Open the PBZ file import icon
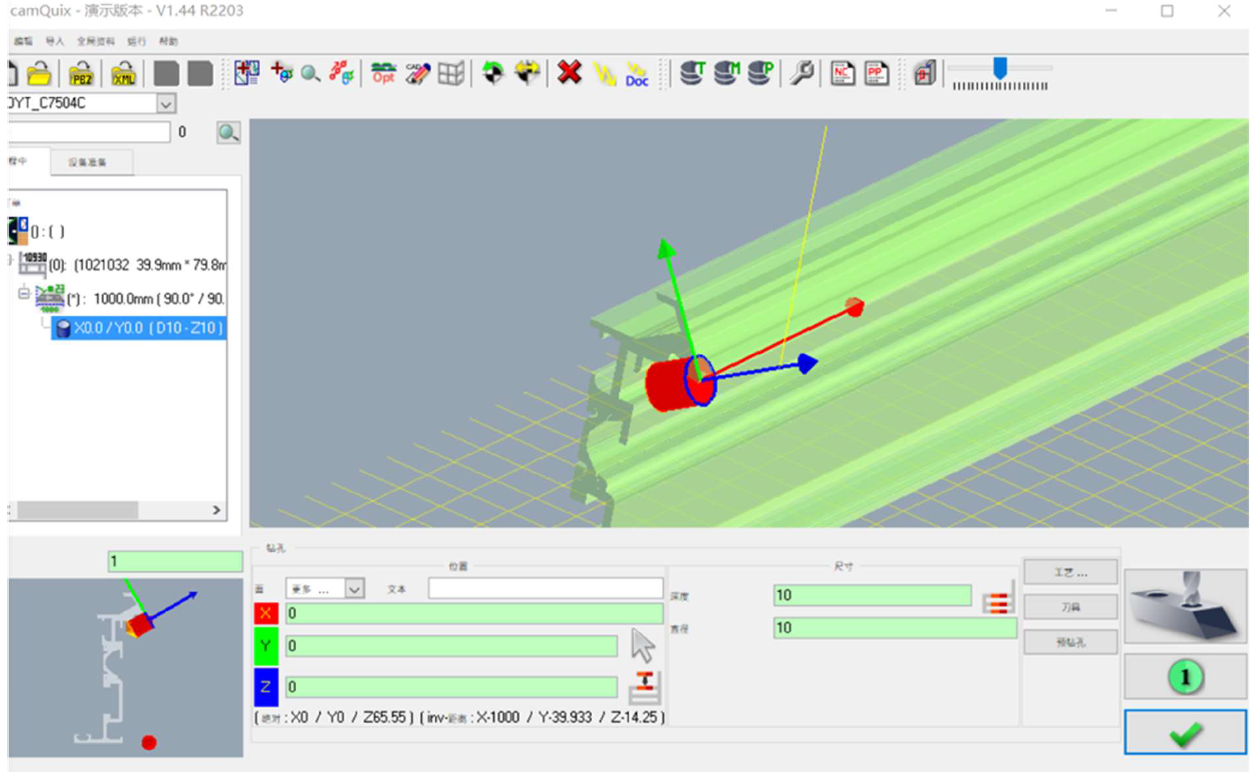Viewport: 1251px width, 773px height. (x=81, y=74)
